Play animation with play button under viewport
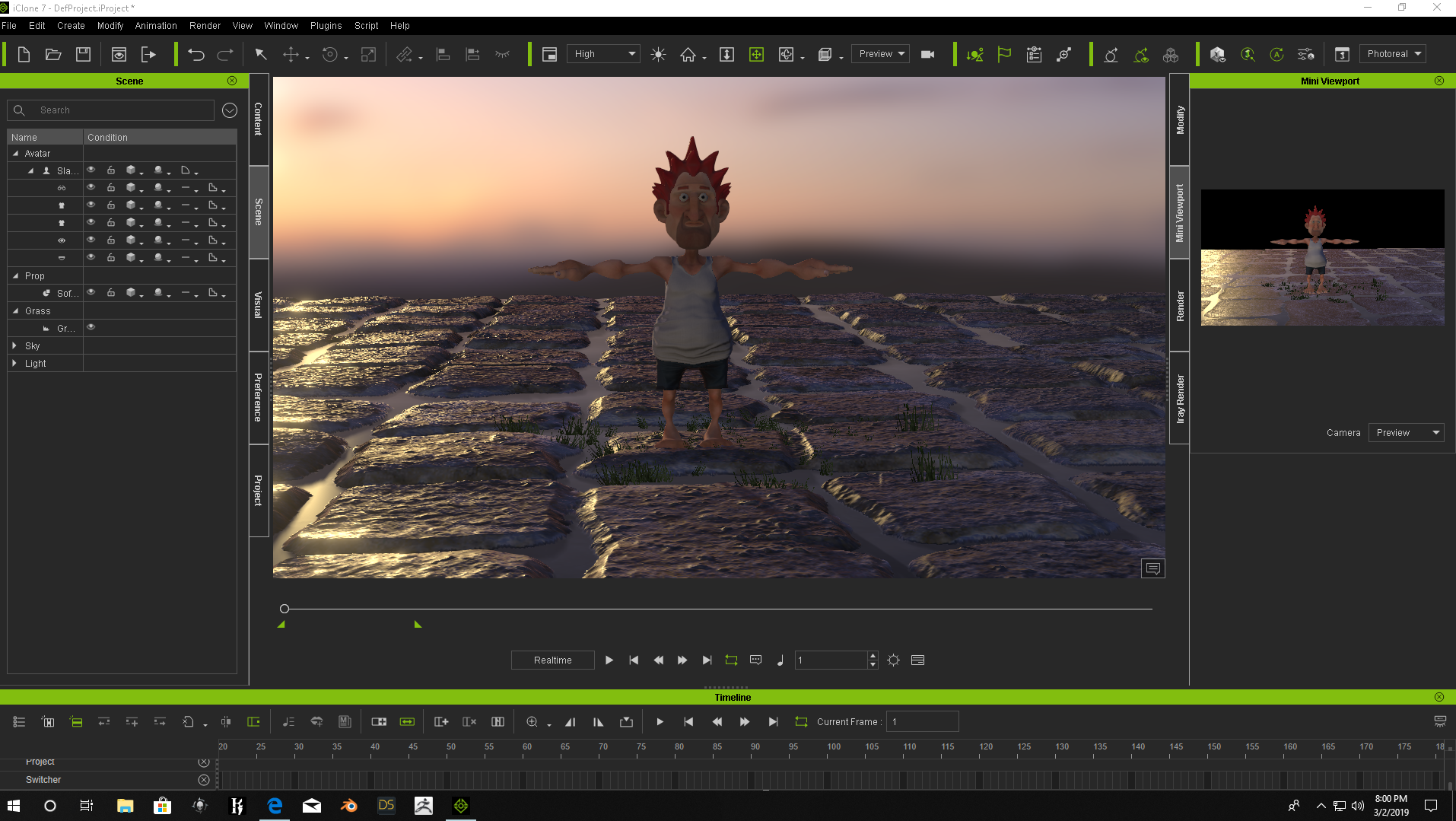 (609, 660)
